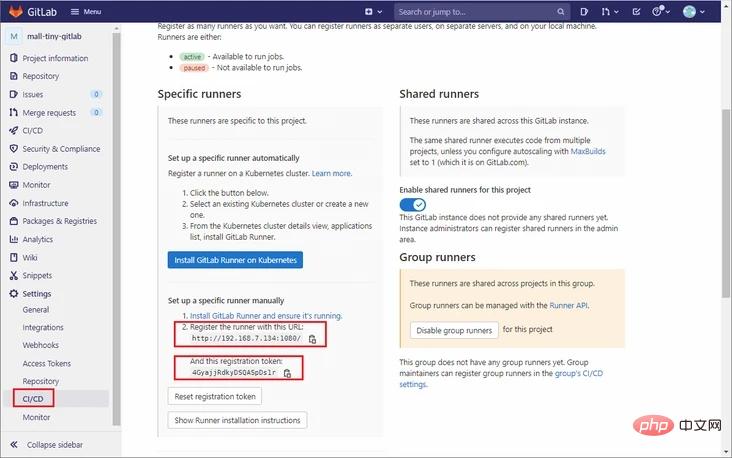
Task: Click Show Runner installation instructions
Action: point(237,420)
